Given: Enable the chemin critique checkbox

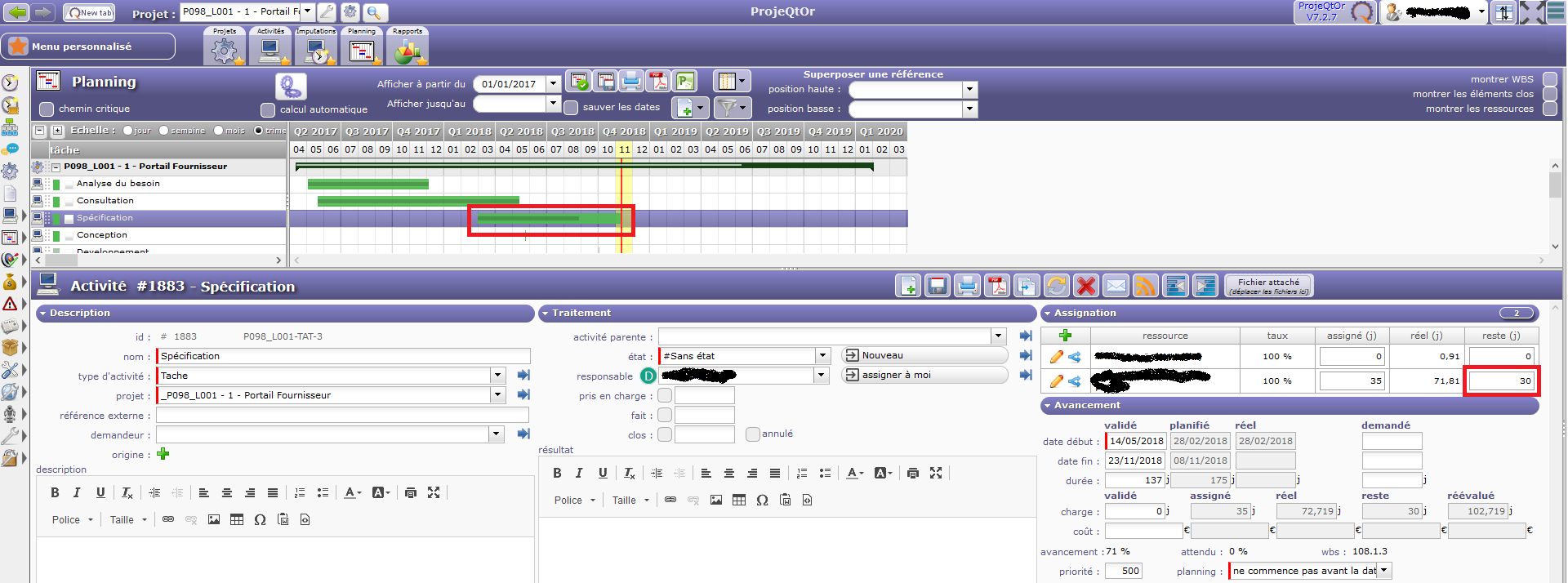Looking at the screenshot, I should coord(47,109).
